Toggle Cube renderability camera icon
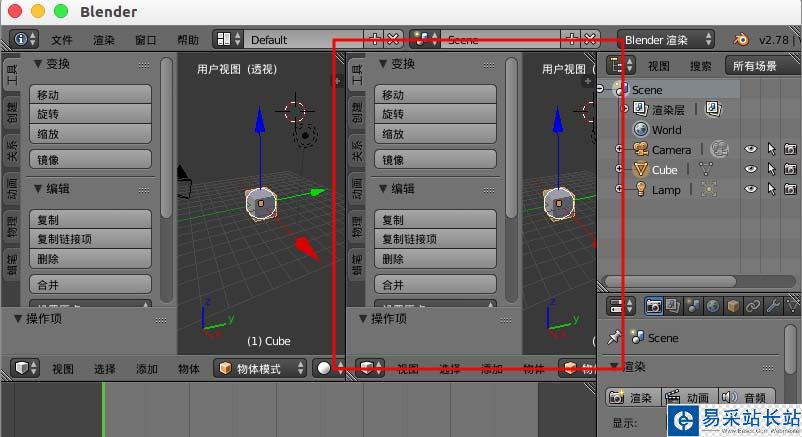The image size is (802, 437). [x=790, y=169]
